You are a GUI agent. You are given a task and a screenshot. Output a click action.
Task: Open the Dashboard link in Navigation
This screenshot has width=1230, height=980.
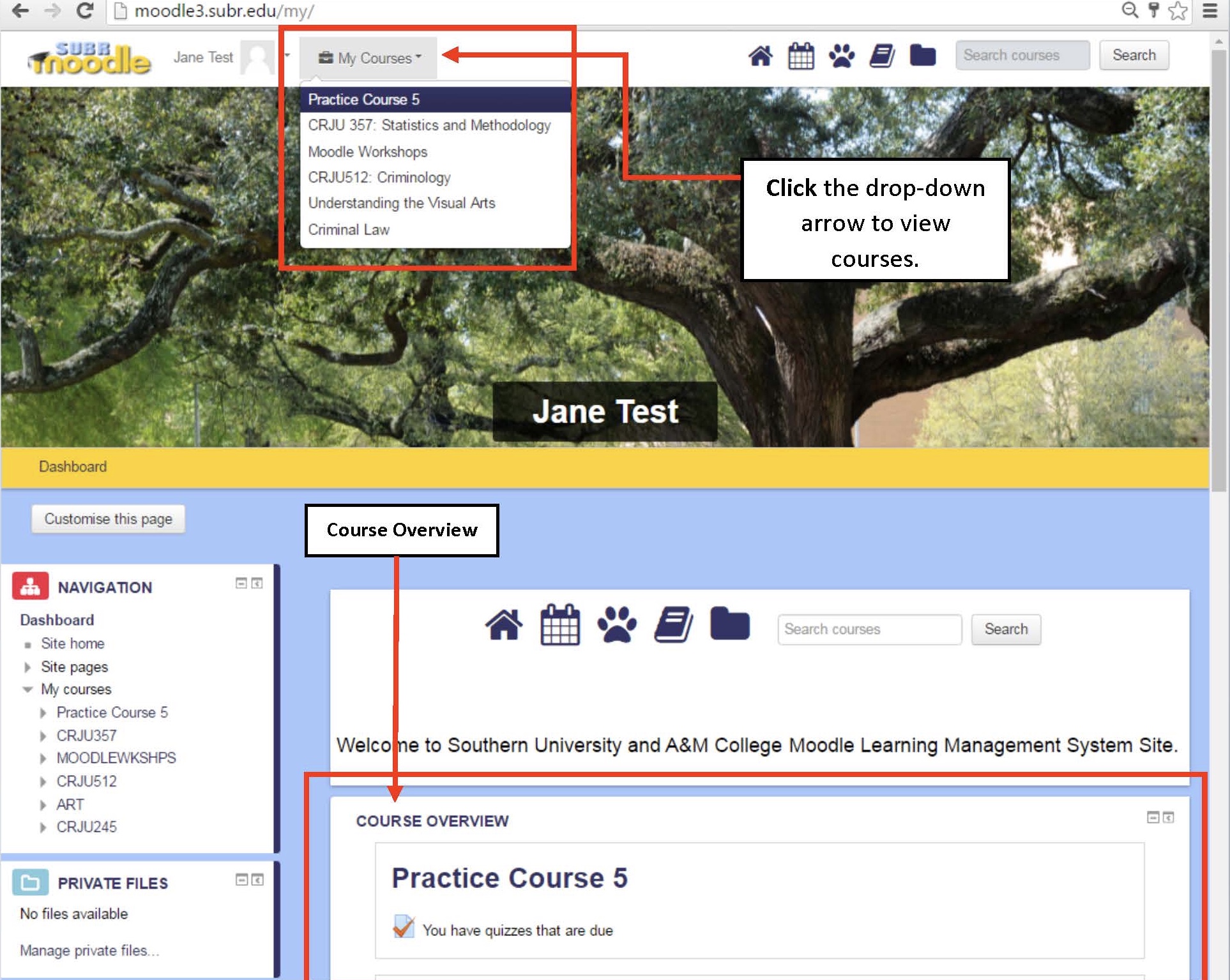tap(57, 620)
